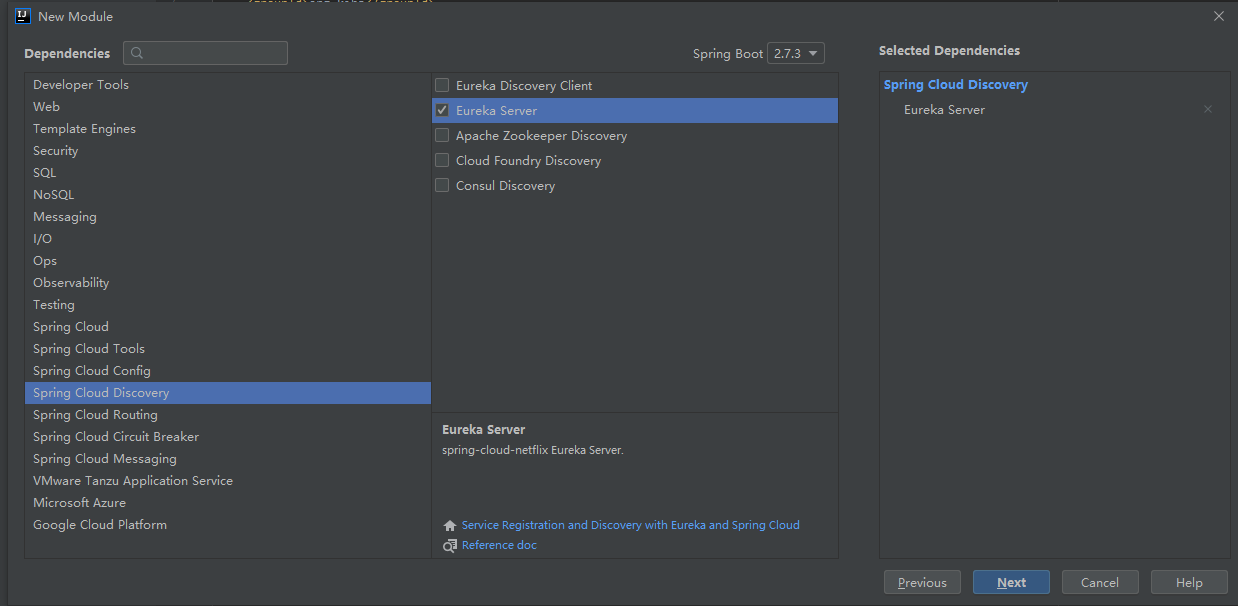Click the Previous button
Viewport: 1238px width, 606px height.
pos(922,582)
